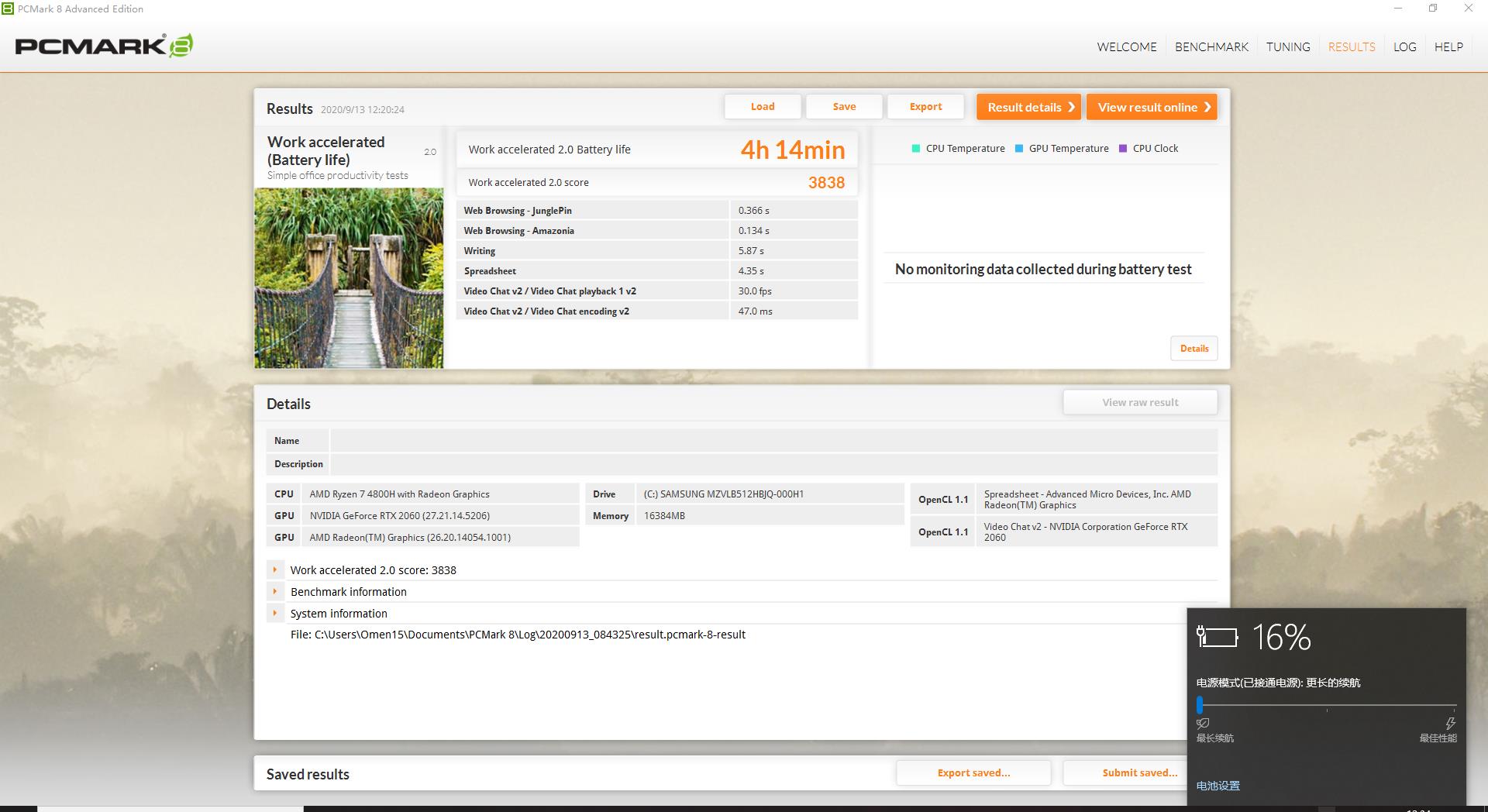The image size is (1488, 812).
Task: Click the best performance lightning icon
Action: coord(1450,724)
